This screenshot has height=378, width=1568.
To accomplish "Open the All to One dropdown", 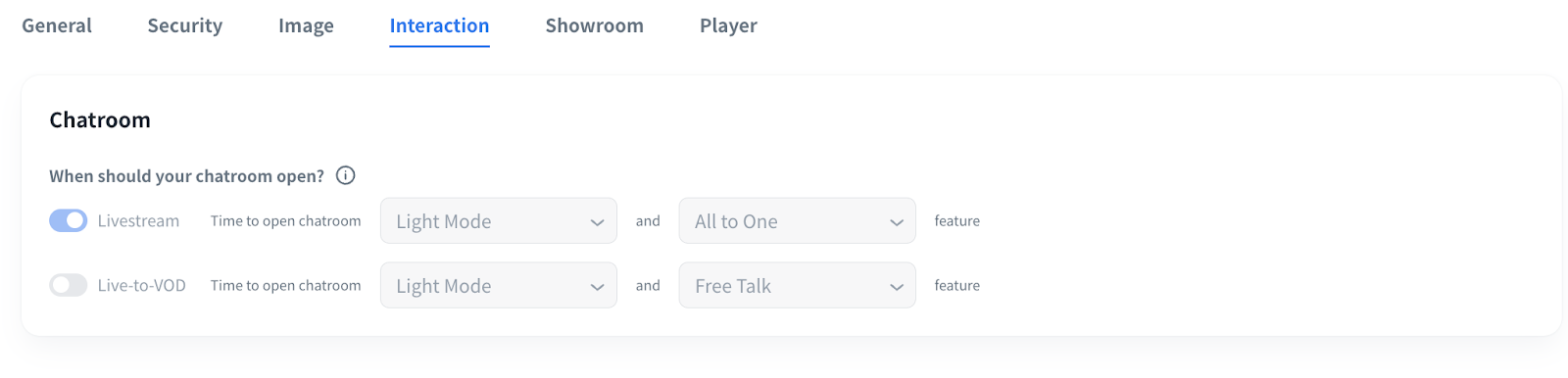I will (797, 221).
